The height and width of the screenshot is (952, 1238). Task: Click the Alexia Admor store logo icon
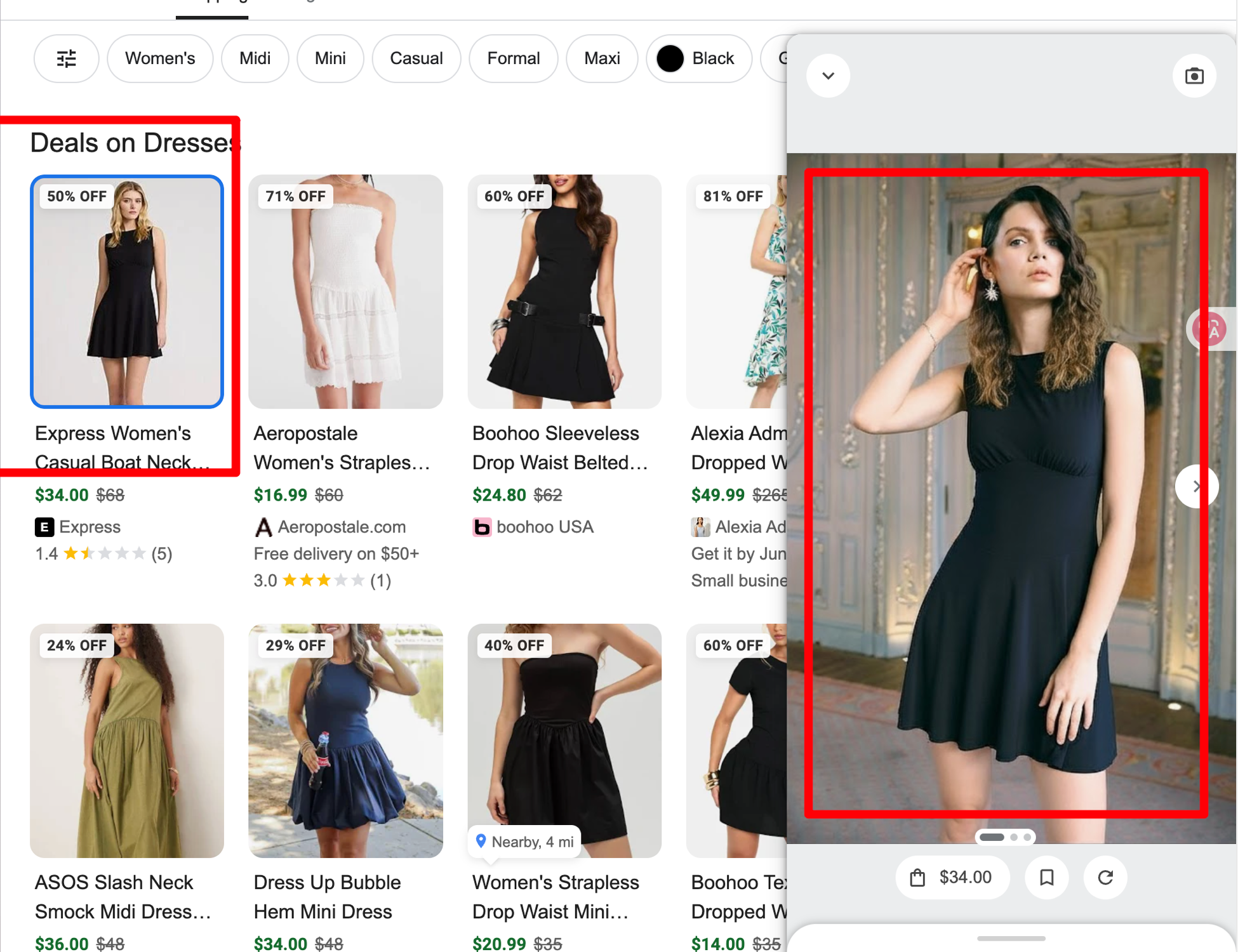pyautogui.click(x=700, y=527)
